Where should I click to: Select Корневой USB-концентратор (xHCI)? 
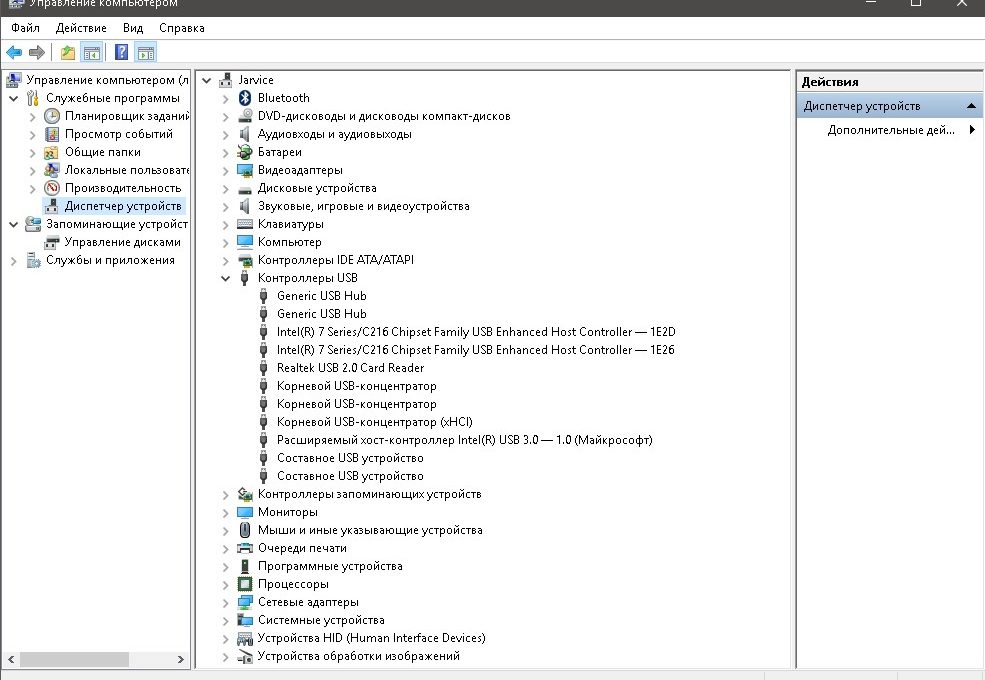[x=374, y=422]
